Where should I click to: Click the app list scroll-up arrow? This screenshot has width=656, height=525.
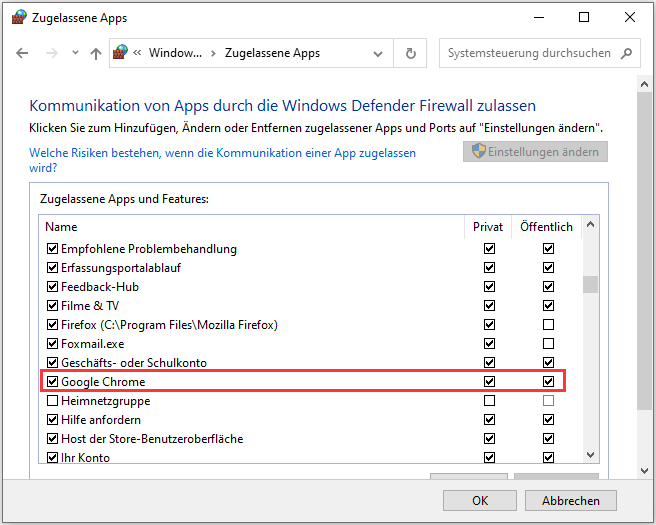tap(590, 225)
